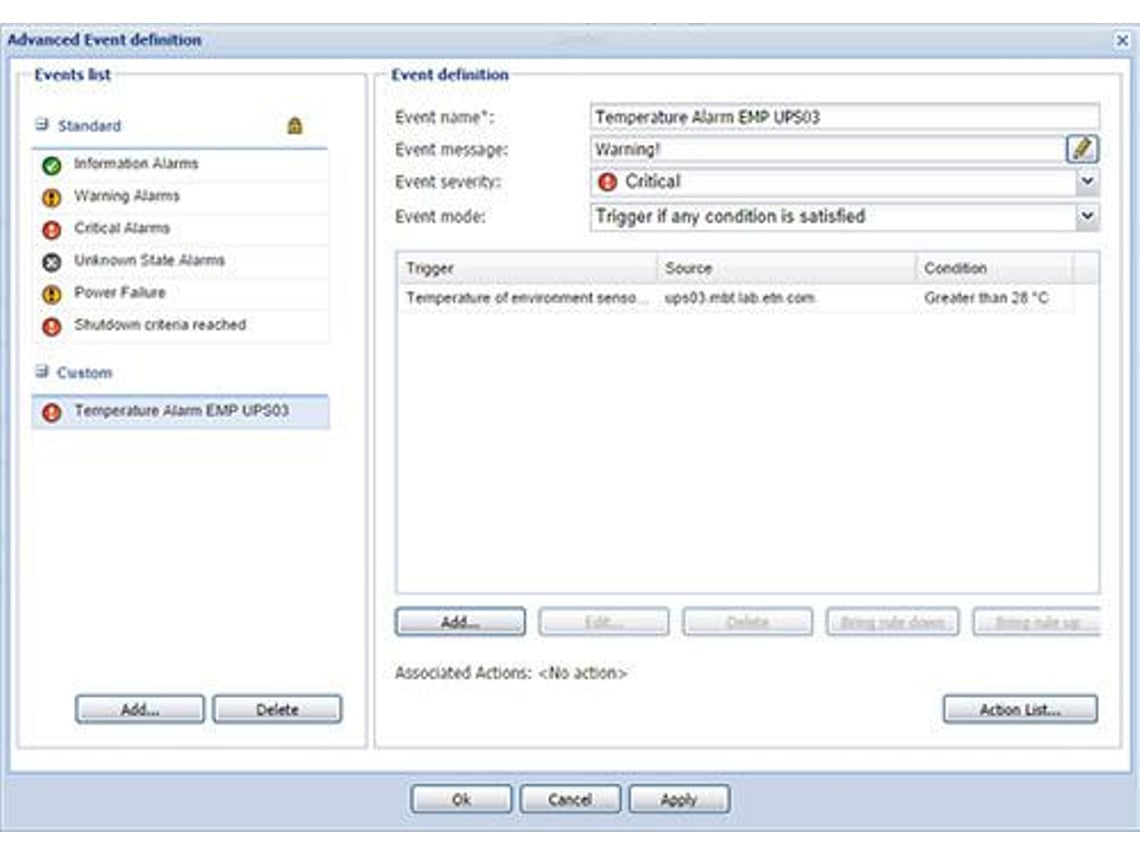The image size is (1140, 855).
Task: Click the Add button below trigger table
Action: [460, 622]
